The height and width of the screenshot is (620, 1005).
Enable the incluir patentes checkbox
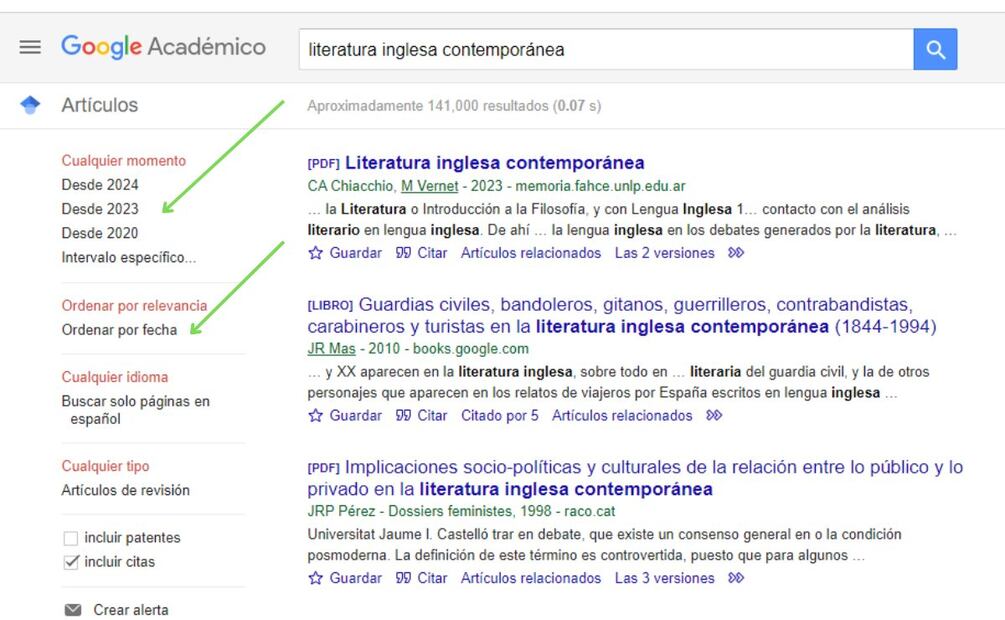(71, 538)
